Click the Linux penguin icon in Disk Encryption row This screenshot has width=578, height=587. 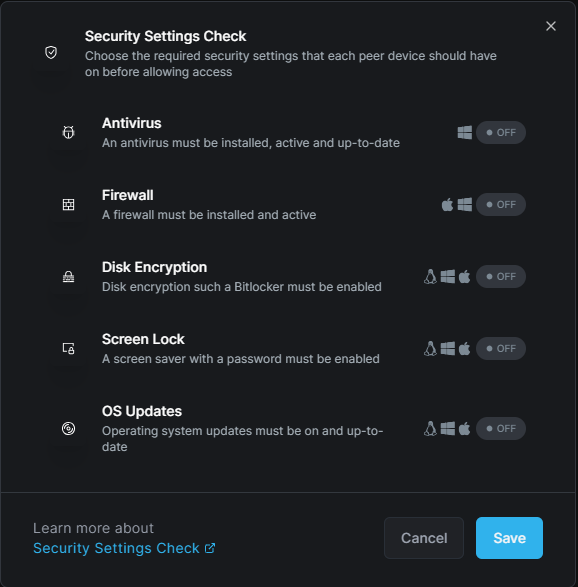click(x=431, y=277)
